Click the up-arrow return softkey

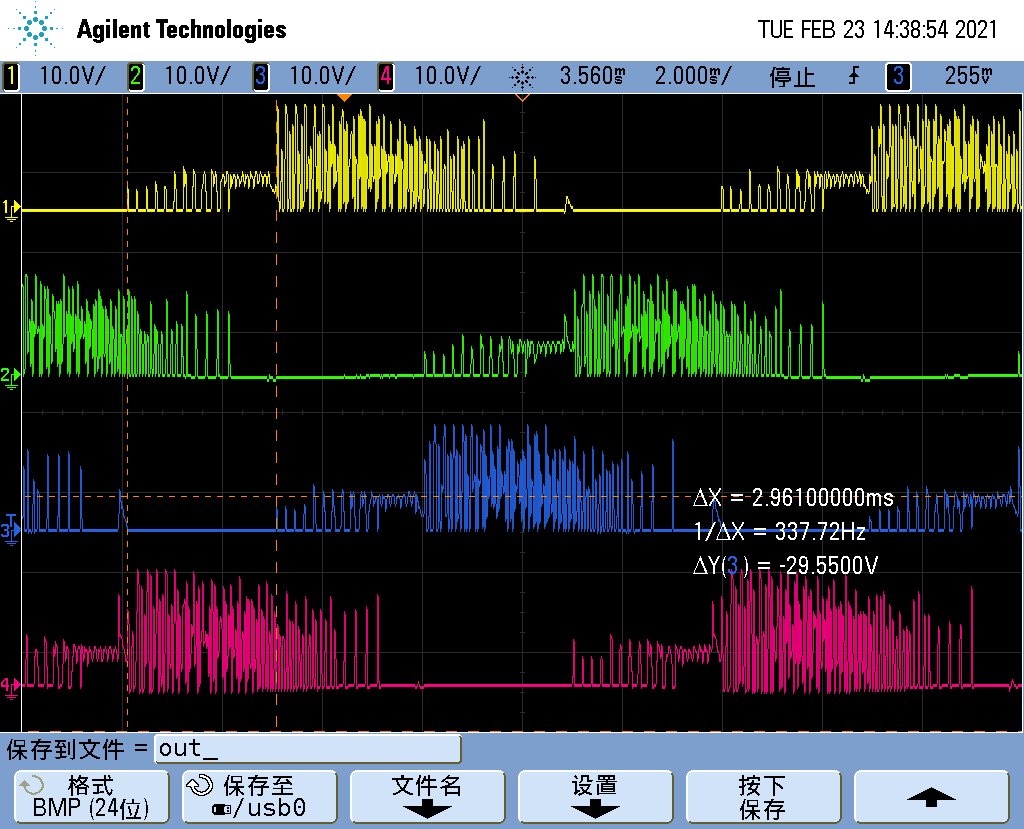[x=931, y=796]
